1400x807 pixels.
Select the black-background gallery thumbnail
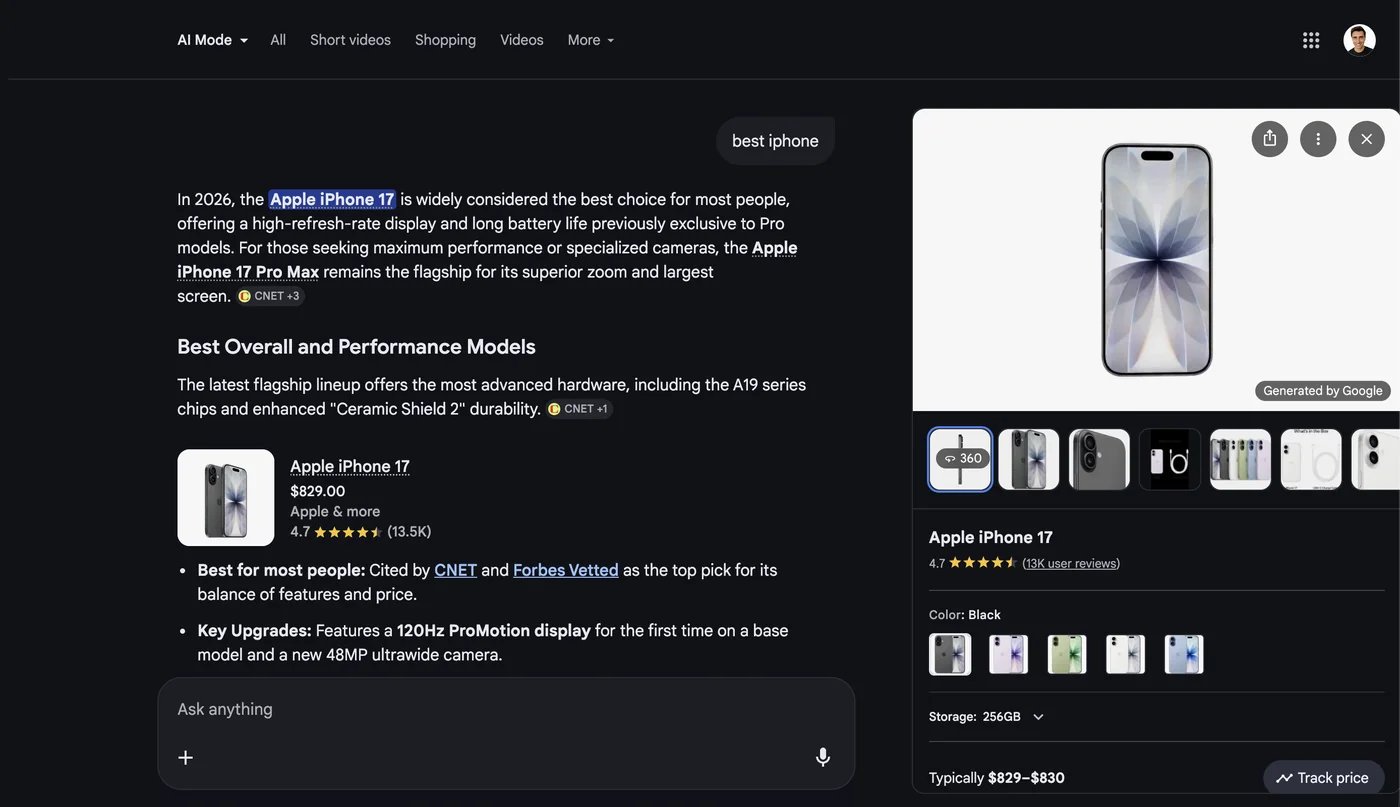1170,459
